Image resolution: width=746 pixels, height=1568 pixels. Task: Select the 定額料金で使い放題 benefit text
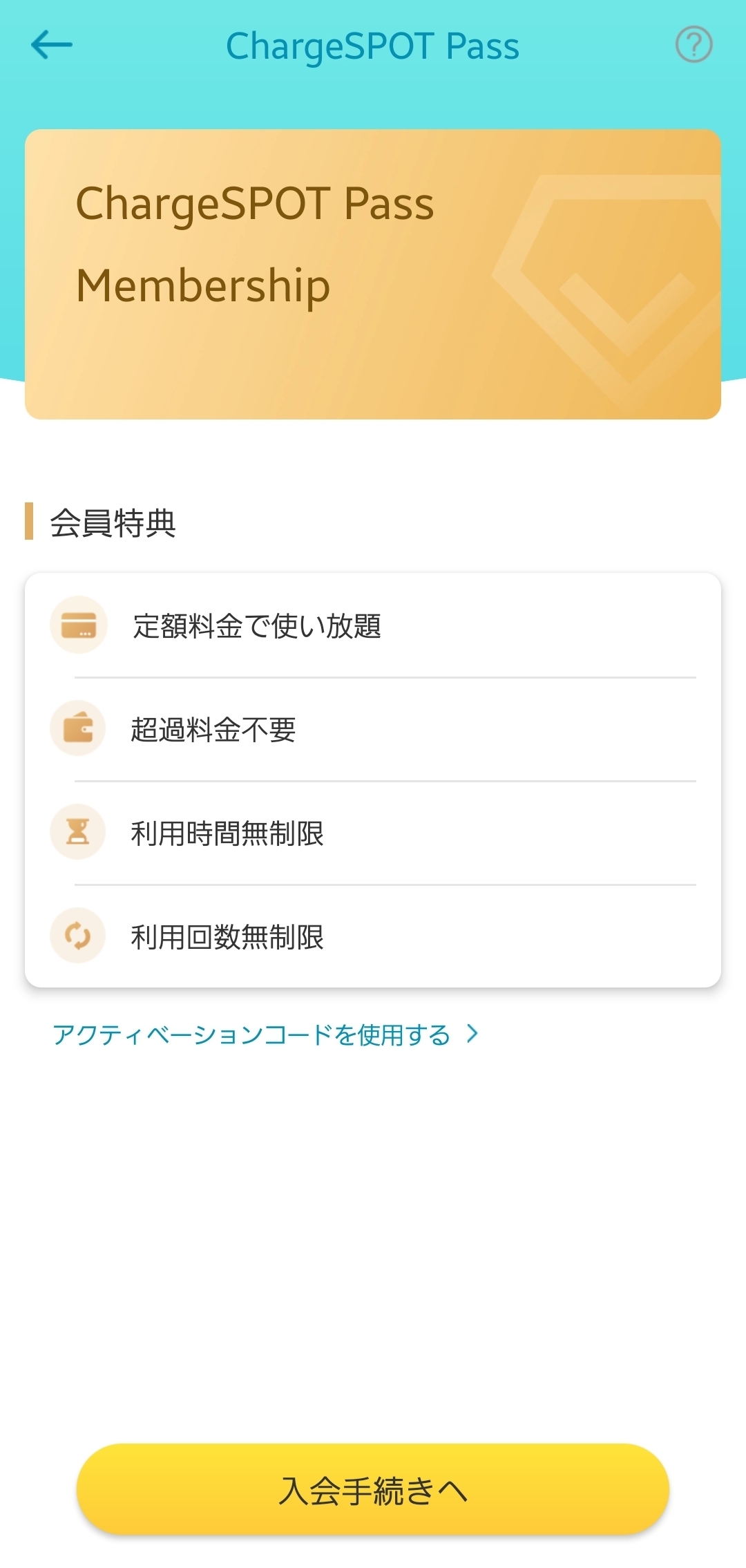click(257, 626)
